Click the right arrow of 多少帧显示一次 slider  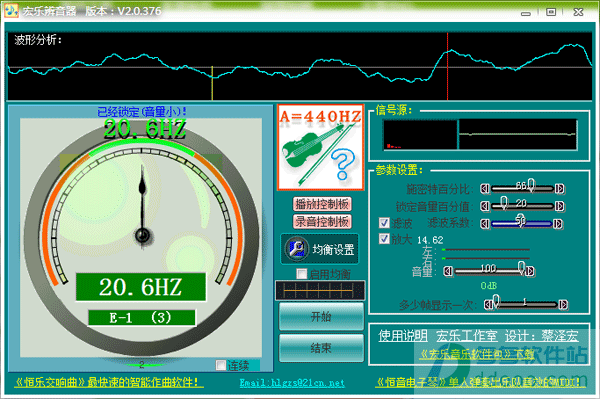(563, 305)
